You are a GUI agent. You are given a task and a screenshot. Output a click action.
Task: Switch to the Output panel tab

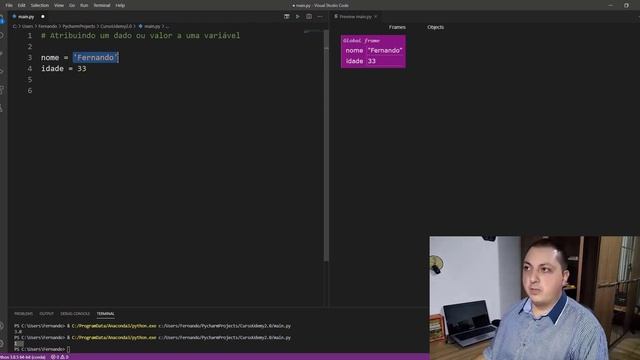47,313
